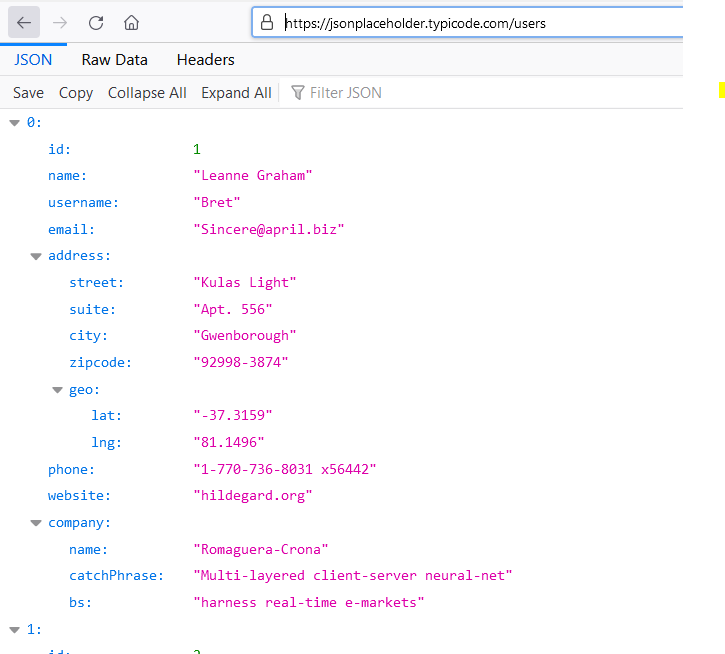Click Collapse All
Image resolution: width=725 pixels, height=654 pixels.
[x=147, y=93]
